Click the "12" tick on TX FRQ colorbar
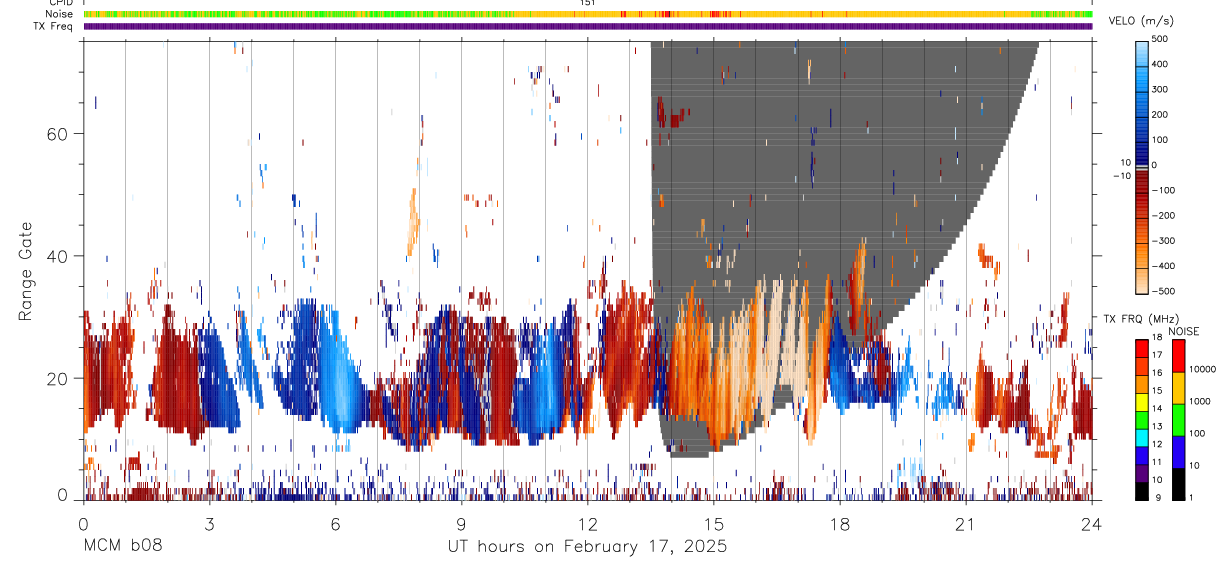Viewport: 1228px width, 567px height. (x=1158, y=446)
